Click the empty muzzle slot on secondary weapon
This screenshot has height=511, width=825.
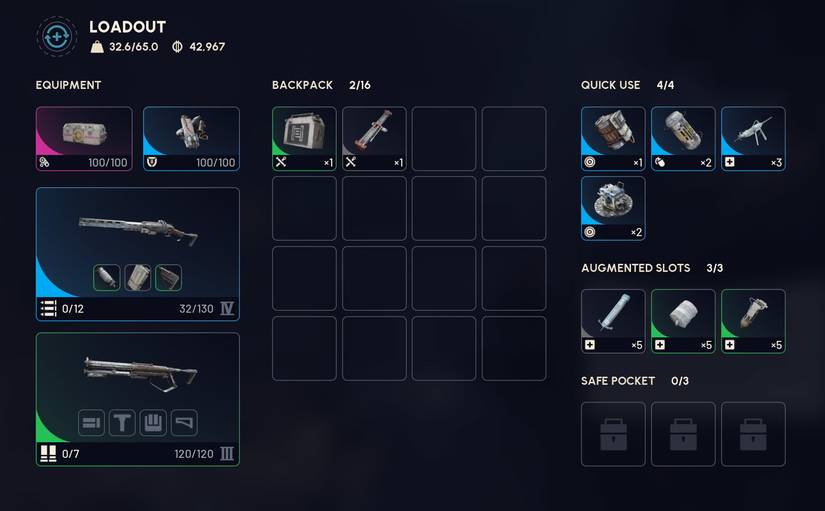(x=92, y=423)
